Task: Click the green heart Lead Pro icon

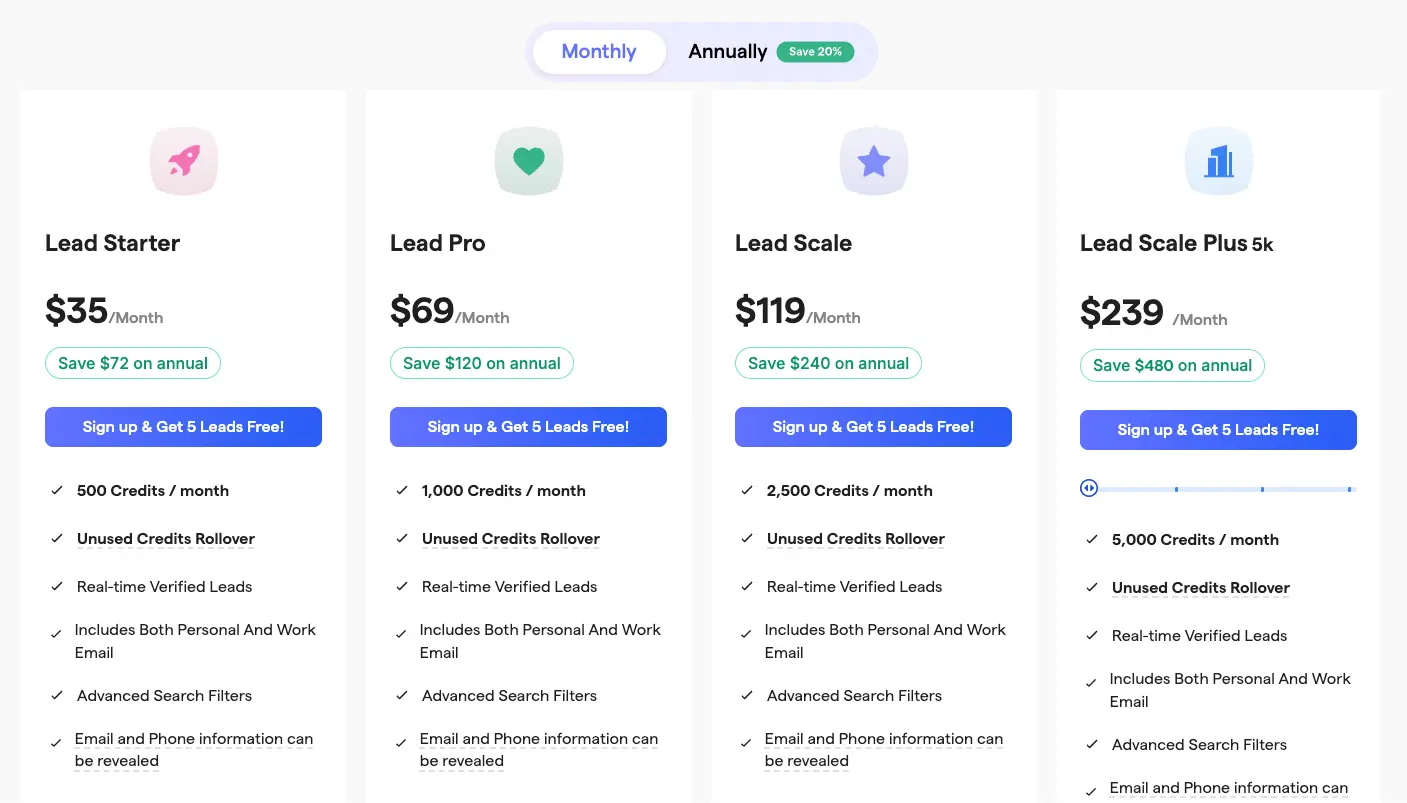Action: (529, 161)
